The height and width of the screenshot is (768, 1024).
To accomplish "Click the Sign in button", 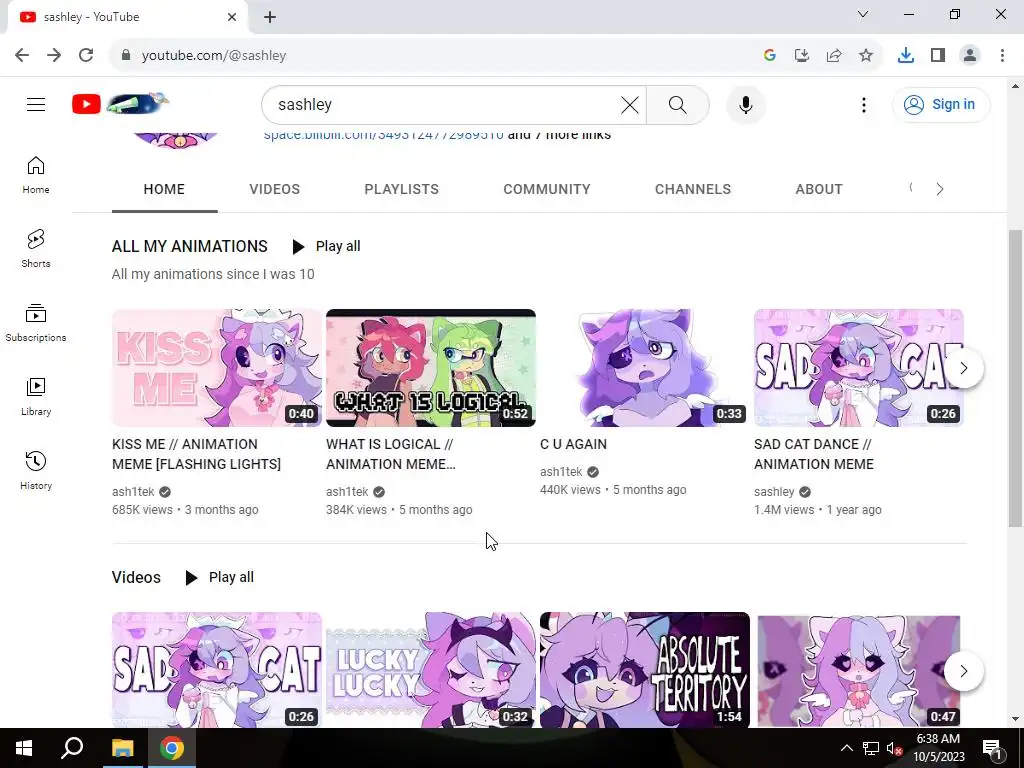I will pyautogui.click(x=940, y=104).
